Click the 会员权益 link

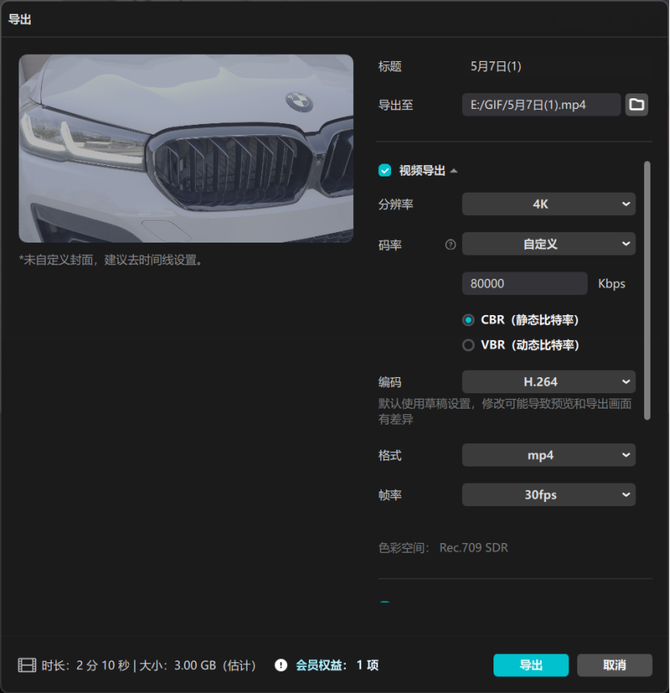[337, 665]
